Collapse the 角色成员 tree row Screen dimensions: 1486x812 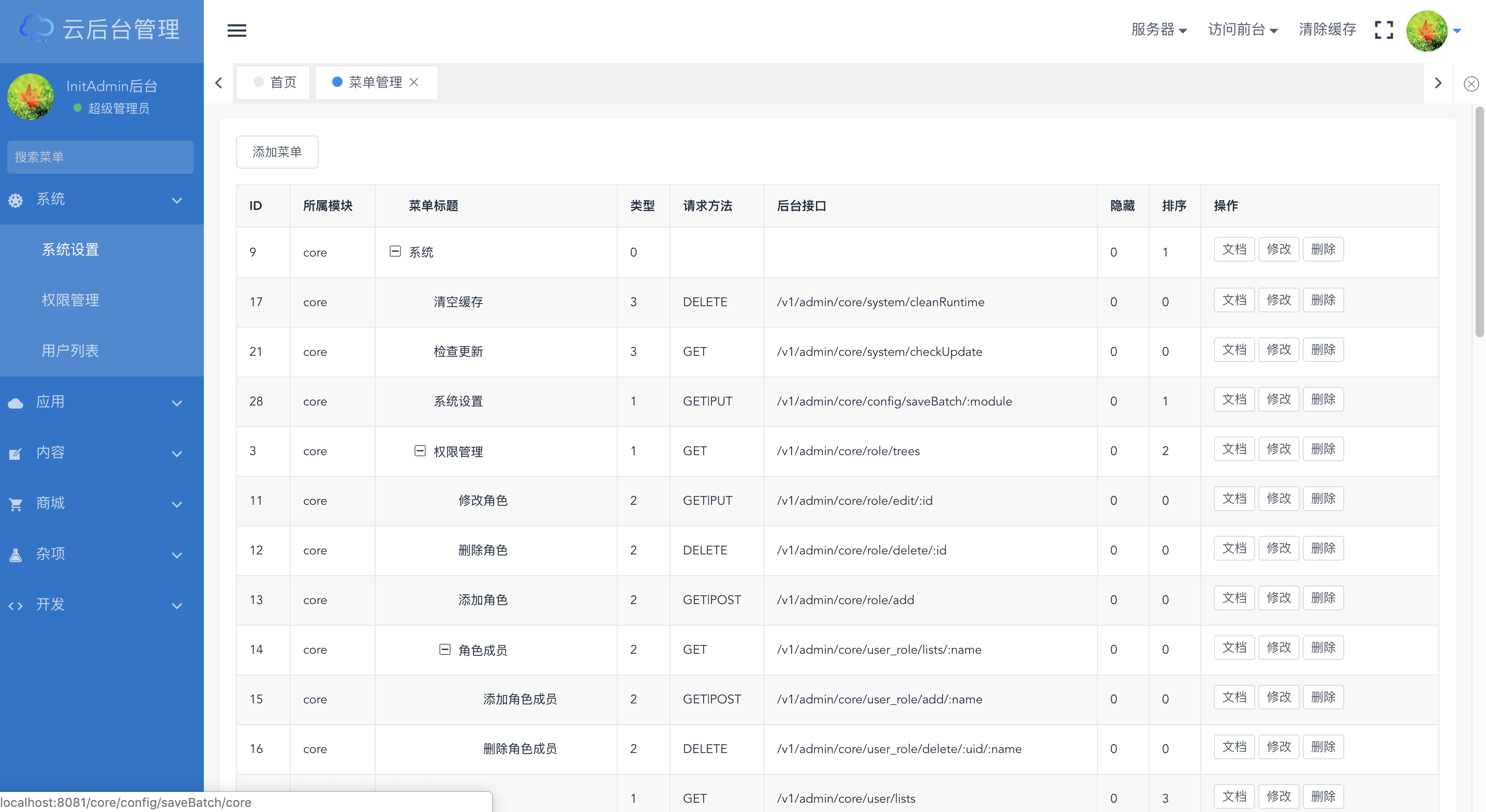pyautogui.click(x=445, y=650)
